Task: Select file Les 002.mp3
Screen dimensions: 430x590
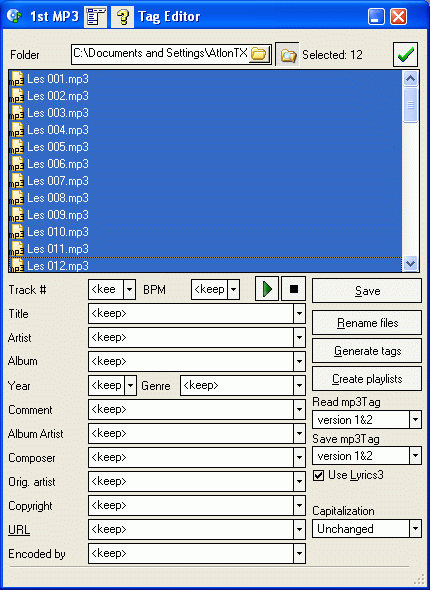Action: pyautogui.click(x=205, y=96)
